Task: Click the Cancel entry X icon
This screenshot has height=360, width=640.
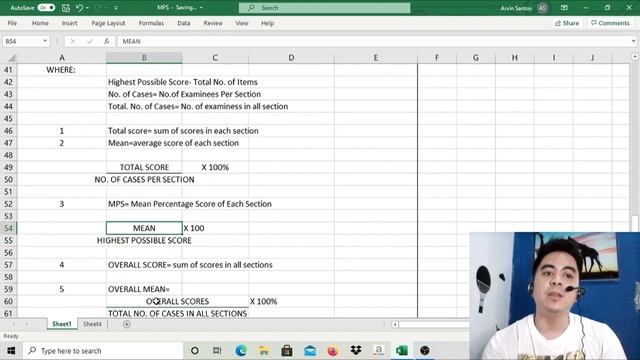Action: (x=72, y=41)
